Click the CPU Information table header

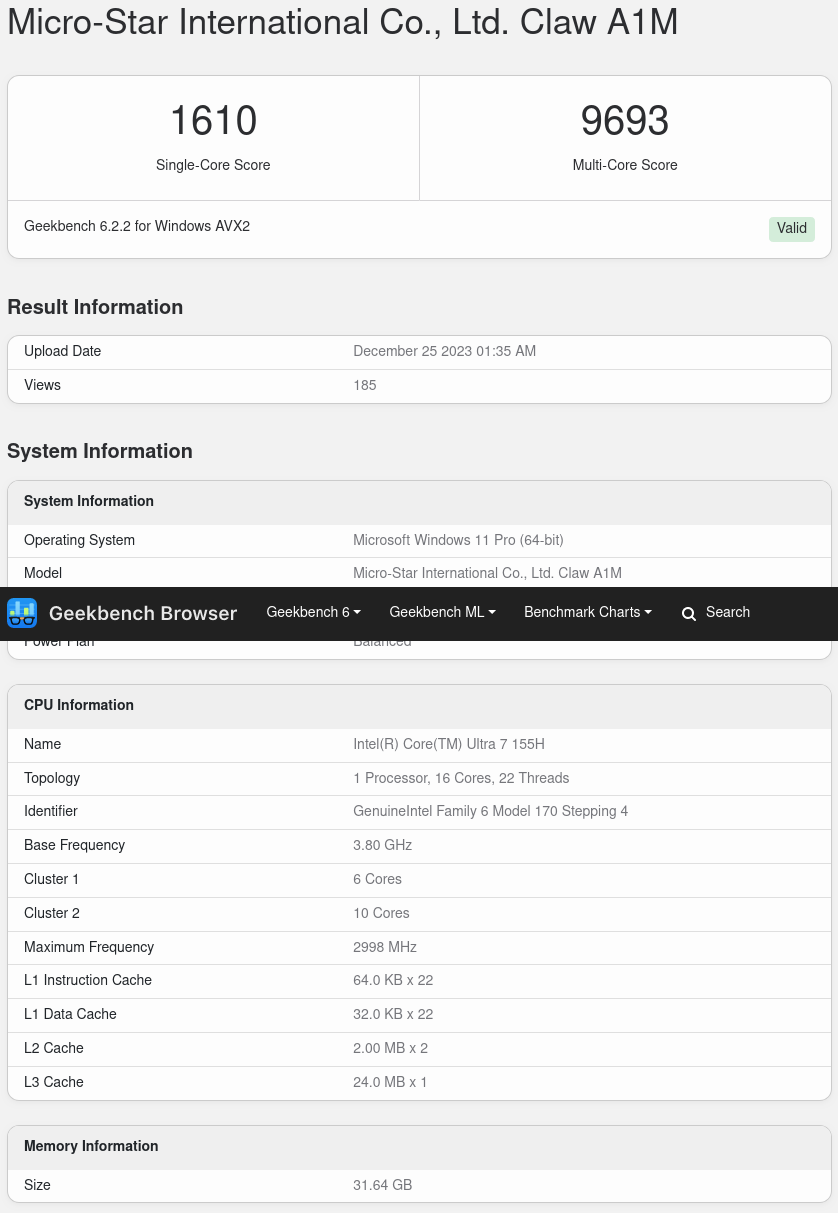(79, 705)
